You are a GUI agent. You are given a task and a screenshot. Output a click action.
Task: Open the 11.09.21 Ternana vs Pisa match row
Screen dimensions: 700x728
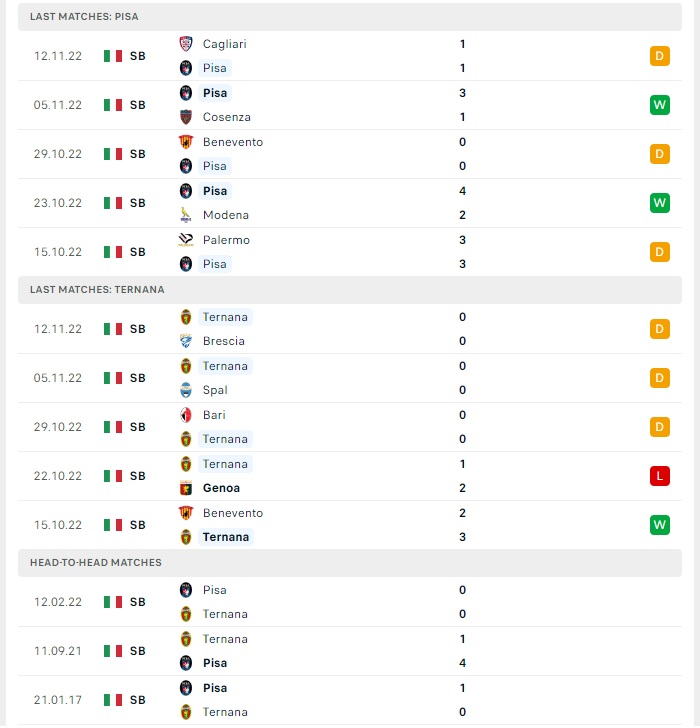pos(350,651)
